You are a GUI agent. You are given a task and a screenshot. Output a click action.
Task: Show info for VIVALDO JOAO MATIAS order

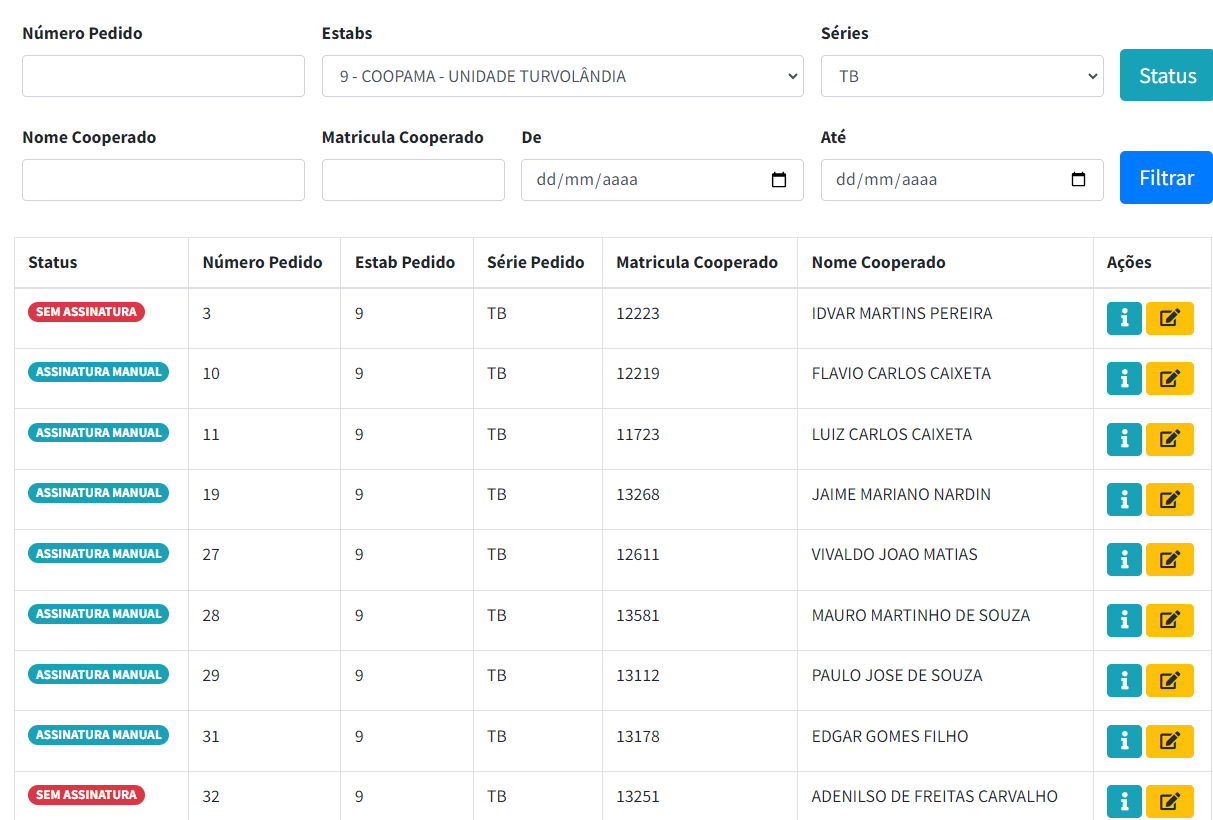(1124, 560)
